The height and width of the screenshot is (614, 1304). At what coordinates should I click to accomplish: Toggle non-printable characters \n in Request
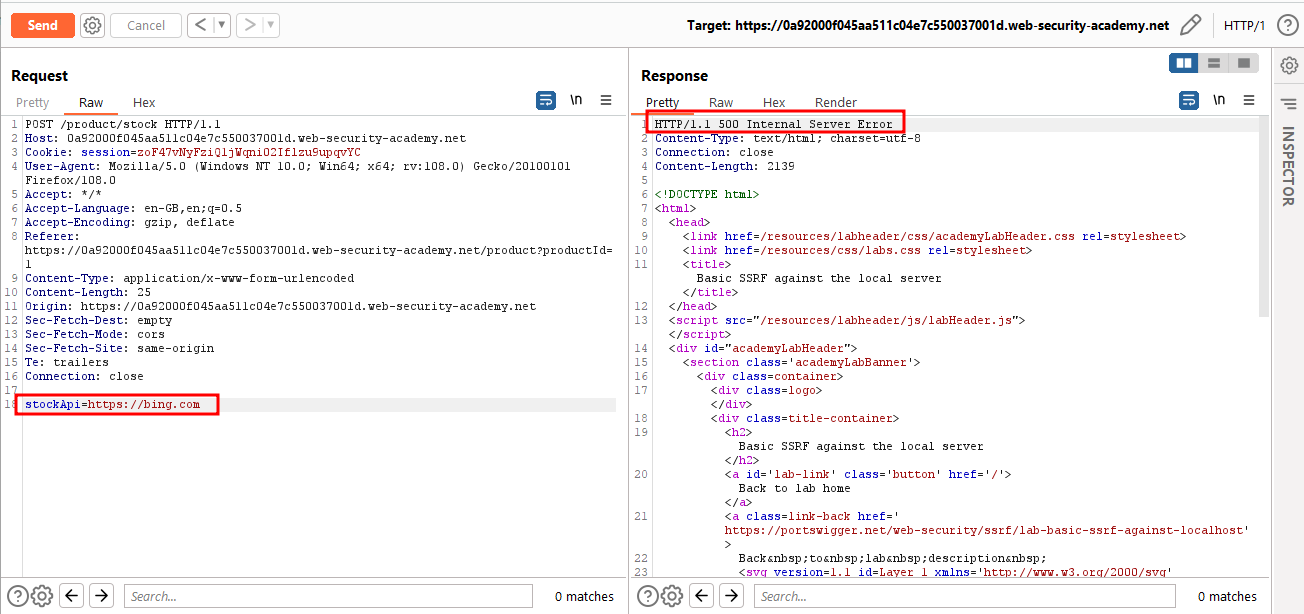(x=576, y=100)
